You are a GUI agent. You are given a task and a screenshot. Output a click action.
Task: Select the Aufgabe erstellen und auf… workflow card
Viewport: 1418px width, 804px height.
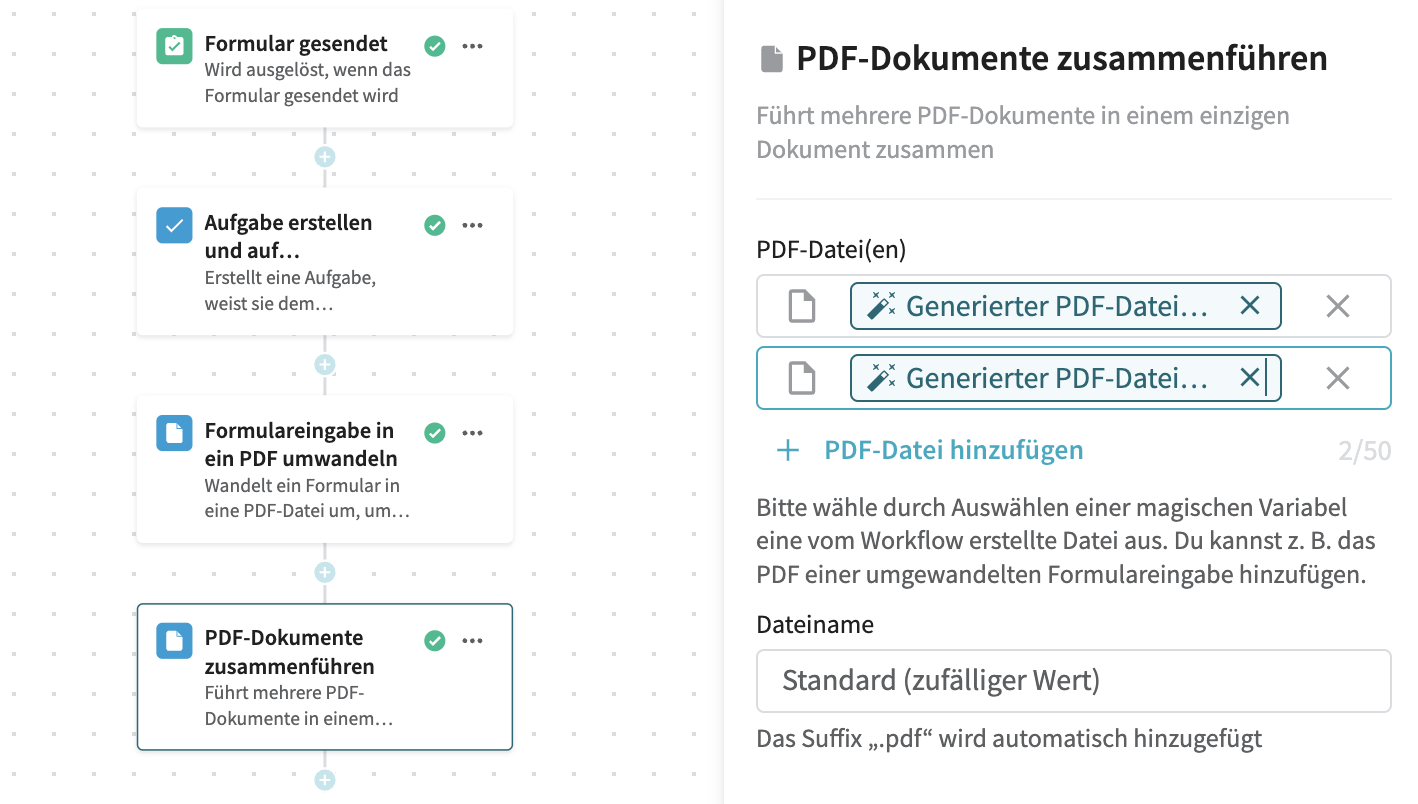325,261
